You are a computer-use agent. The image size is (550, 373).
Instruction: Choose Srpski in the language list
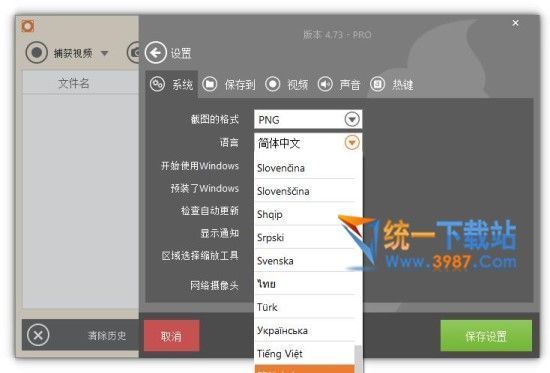coord(305,237)
